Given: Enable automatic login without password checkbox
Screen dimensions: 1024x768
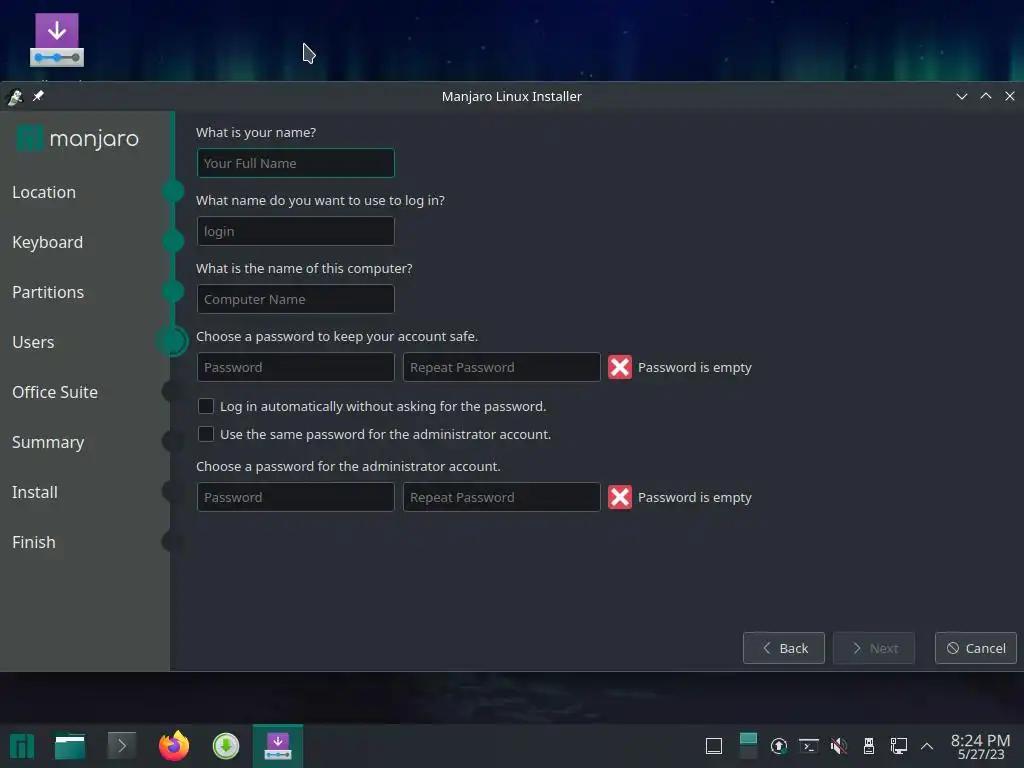Looking at the screenshot, I should tap(206, 406).
